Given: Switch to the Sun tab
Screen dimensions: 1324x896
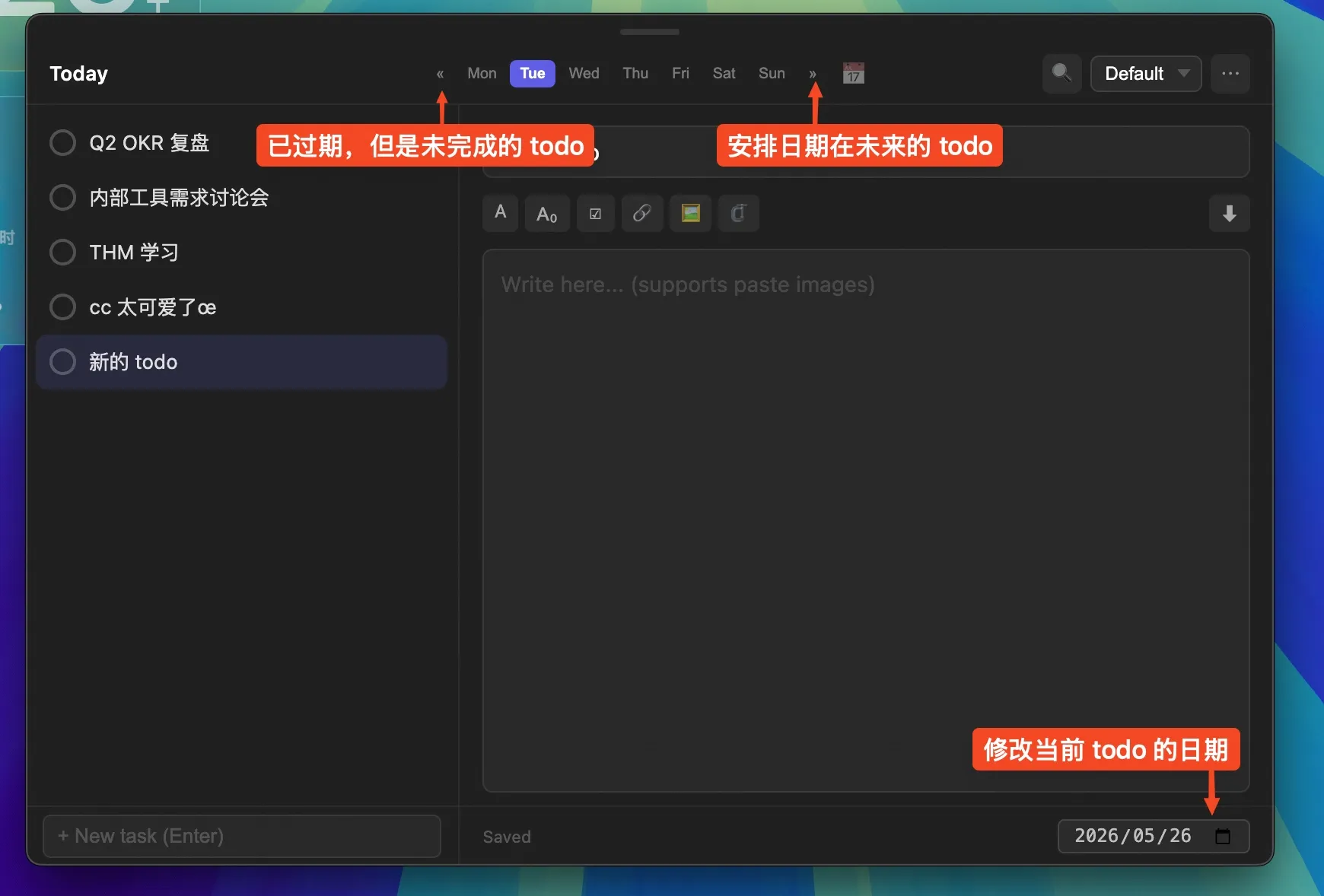Looking at the screenshot, I should click(772, 74).
